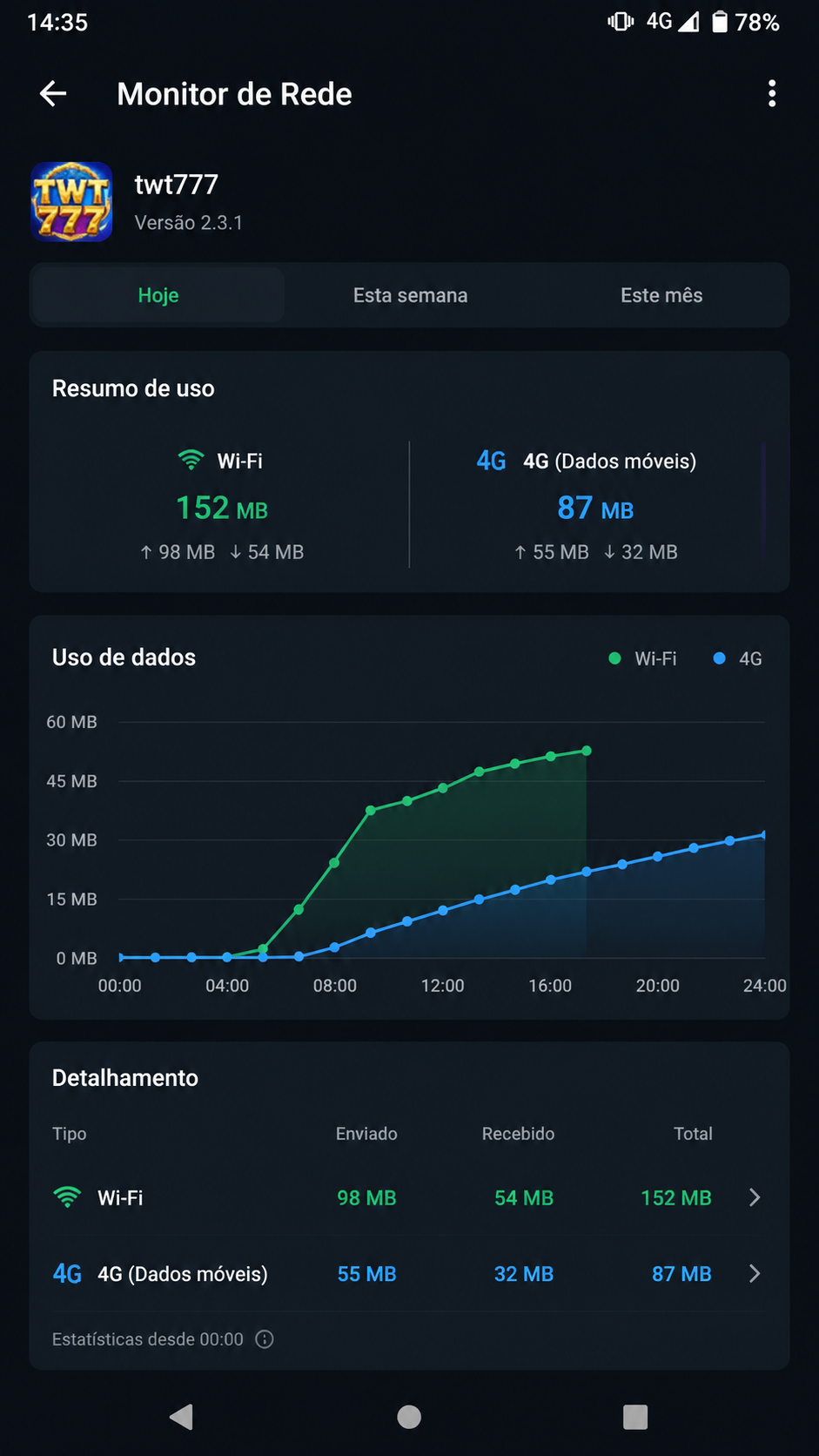Tap the blue 4G icon in Resumo de uso
Viewport: 819px width, 1456px height.
pyautogui.click(x=491, y=461)
